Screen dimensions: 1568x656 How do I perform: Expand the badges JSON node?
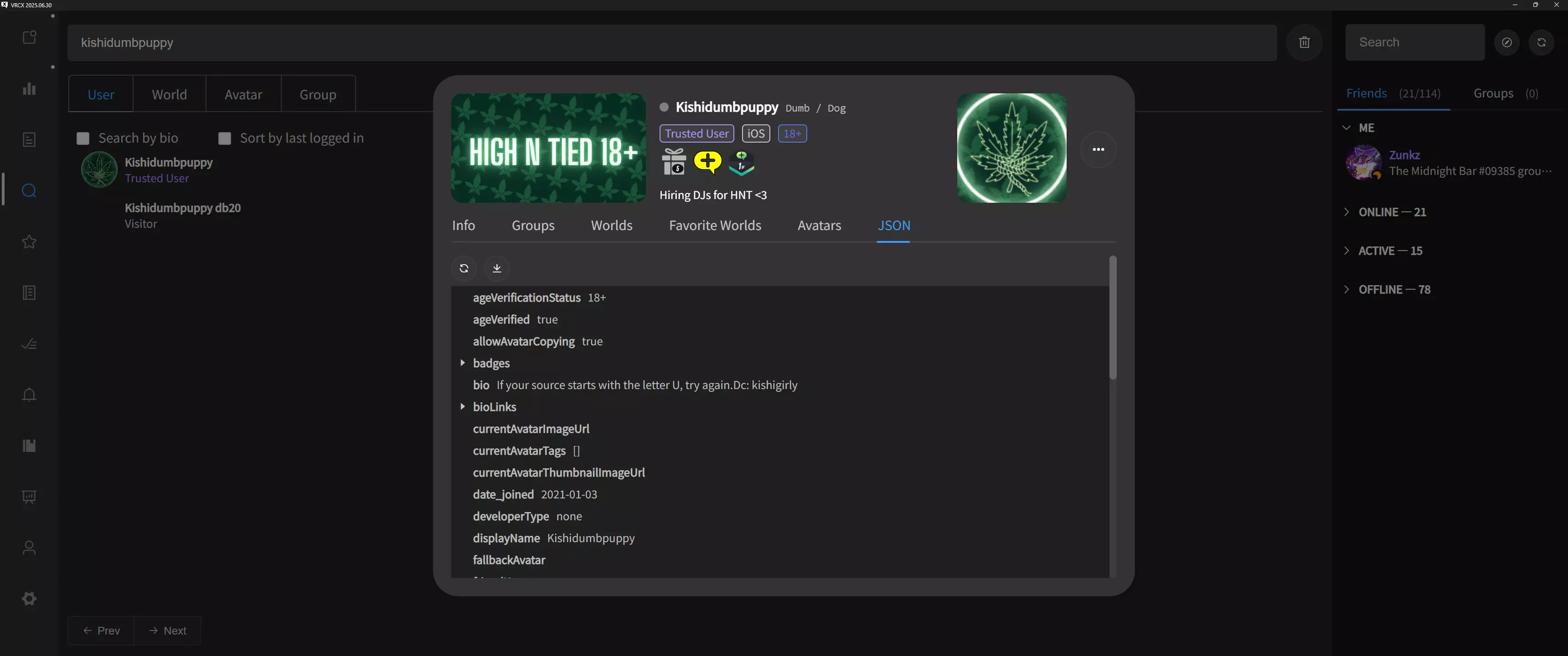(463, 363)
